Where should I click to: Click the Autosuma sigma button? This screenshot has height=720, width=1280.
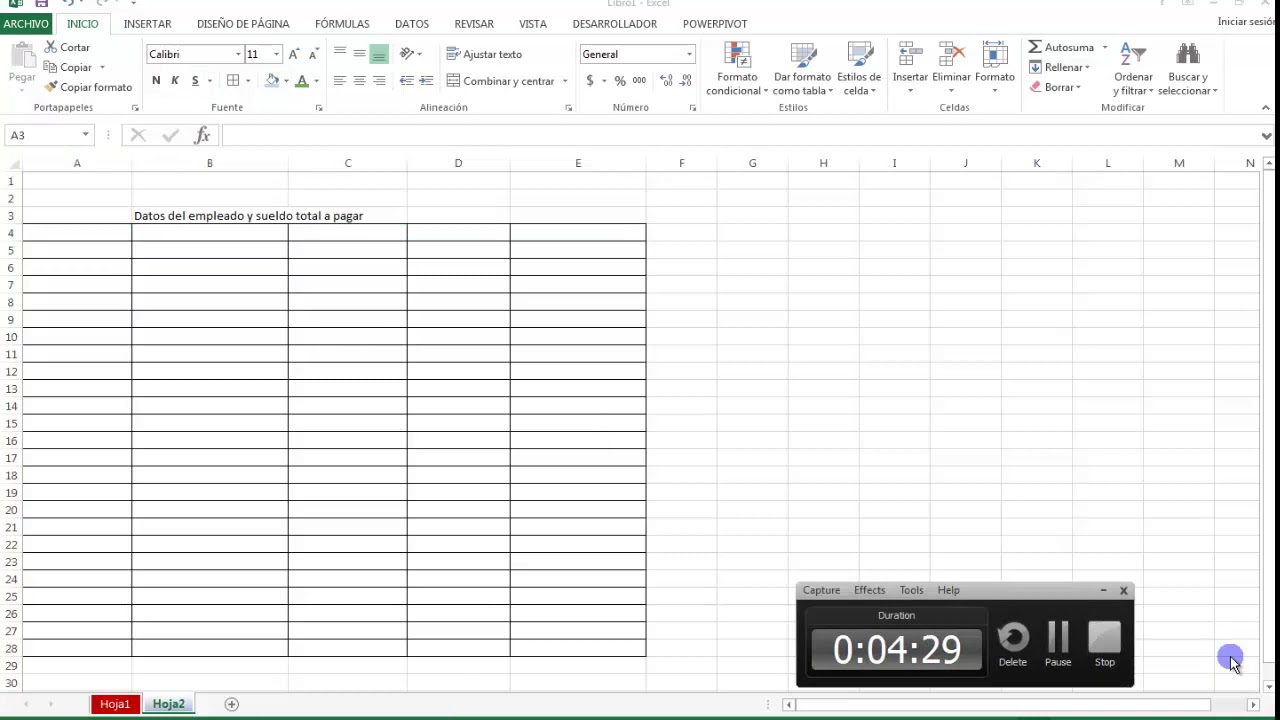(x=1061, y=47)
